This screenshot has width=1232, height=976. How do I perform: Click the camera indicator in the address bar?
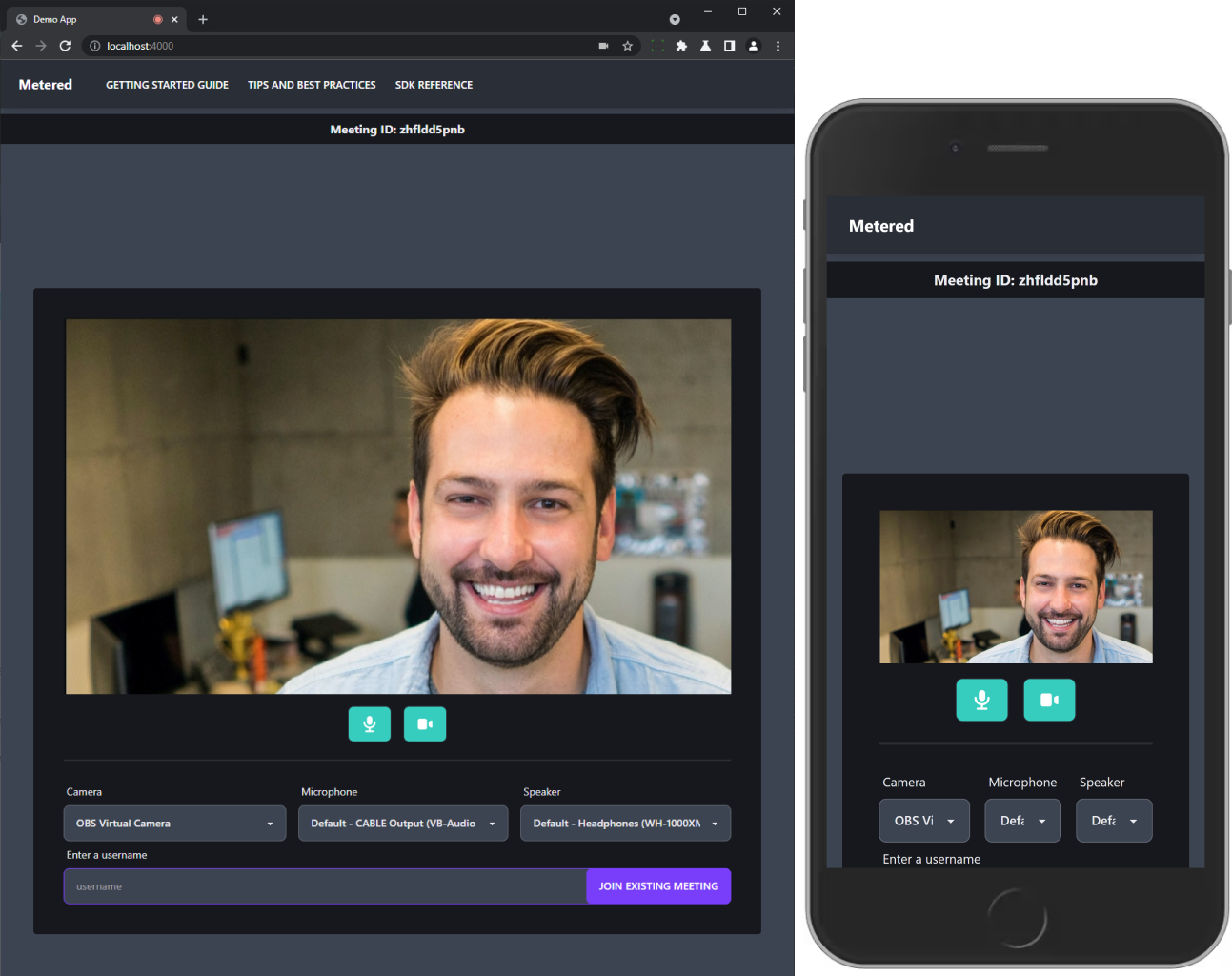click(x=603, y=46)
